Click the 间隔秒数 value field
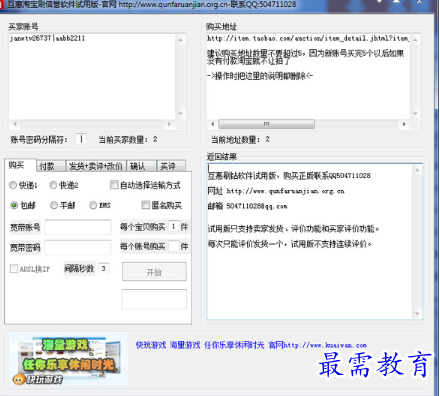The image size is (440, 396). coord(104,268)
